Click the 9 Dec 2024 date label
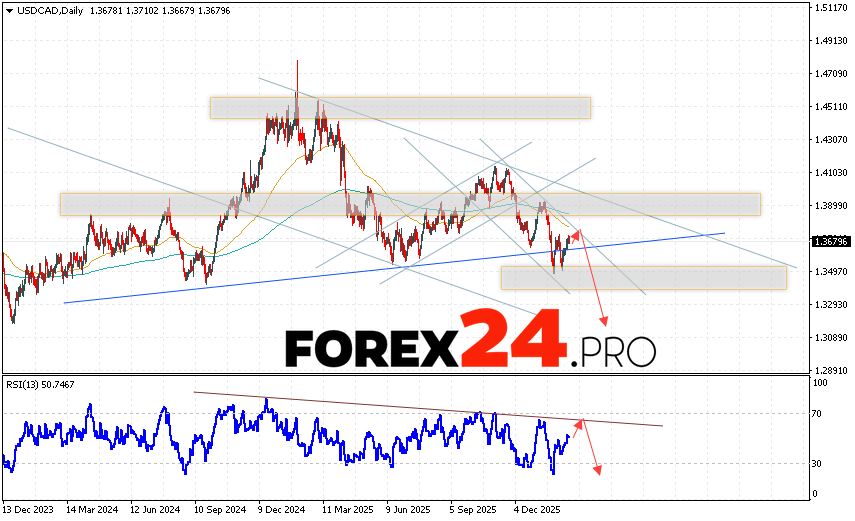 click(x=281, y=509)
